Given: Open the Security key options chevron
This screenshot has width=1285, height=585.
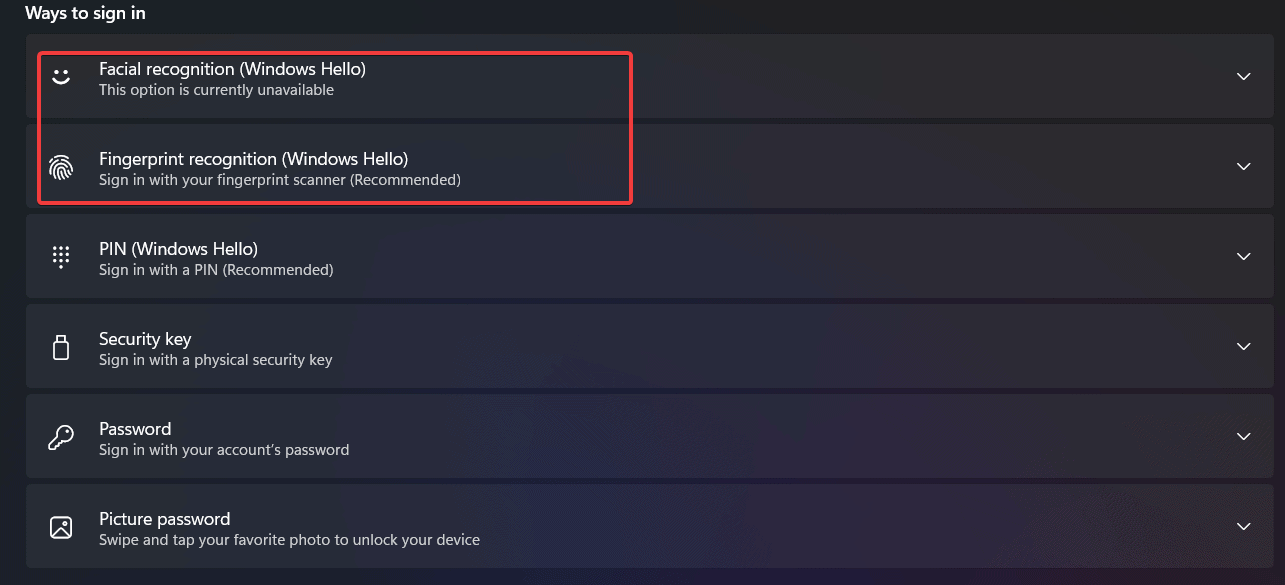Looking at the screenshot, I should (x=1243, y=346).
